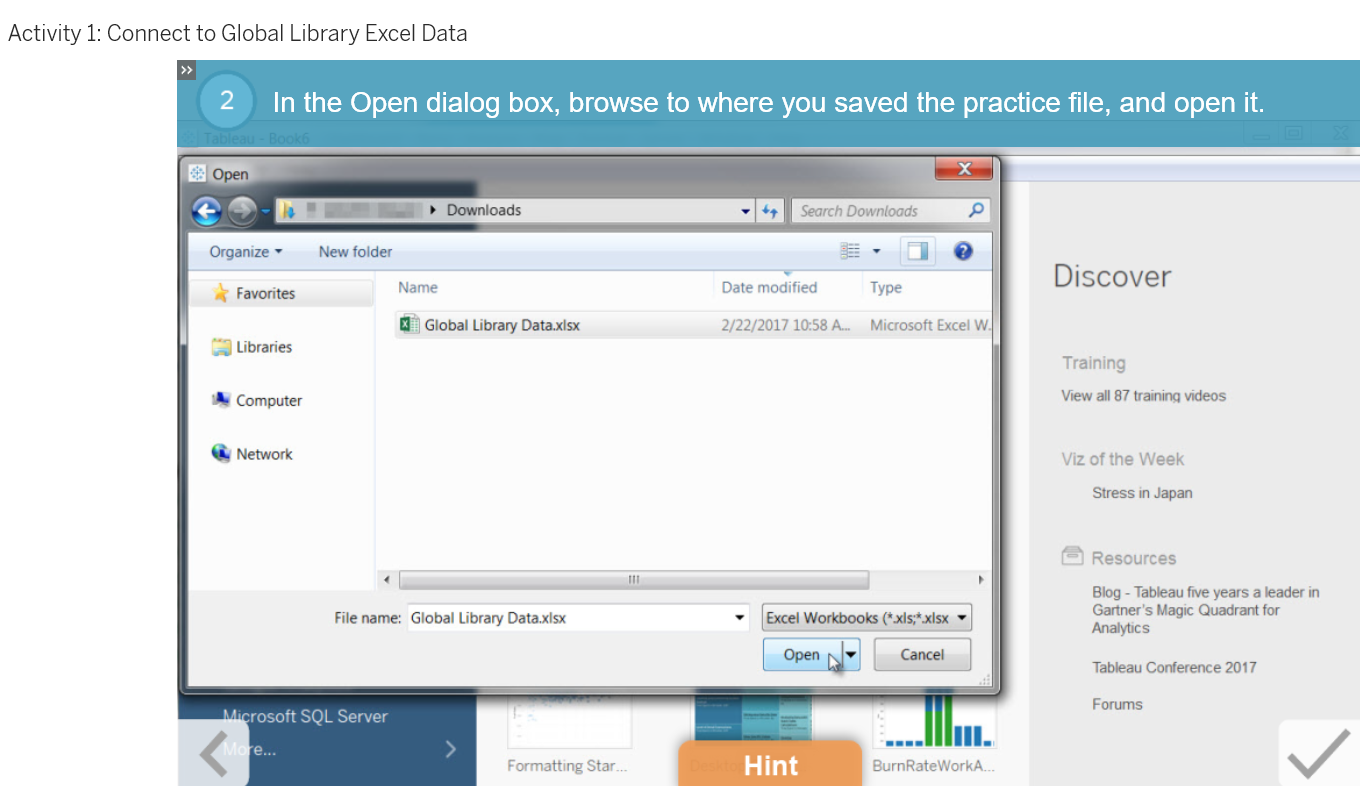The image size is (1360, 786).
Task: Click the Downloads breadcrumb segment
Action: click(x=484, y=210)
